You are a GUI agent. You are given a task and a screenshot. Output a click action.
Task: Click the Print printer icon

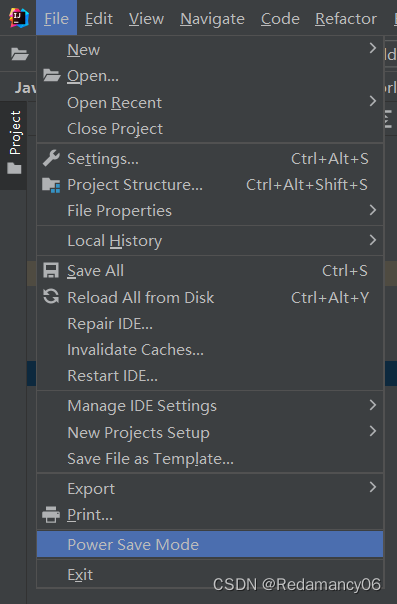(51, 515)
